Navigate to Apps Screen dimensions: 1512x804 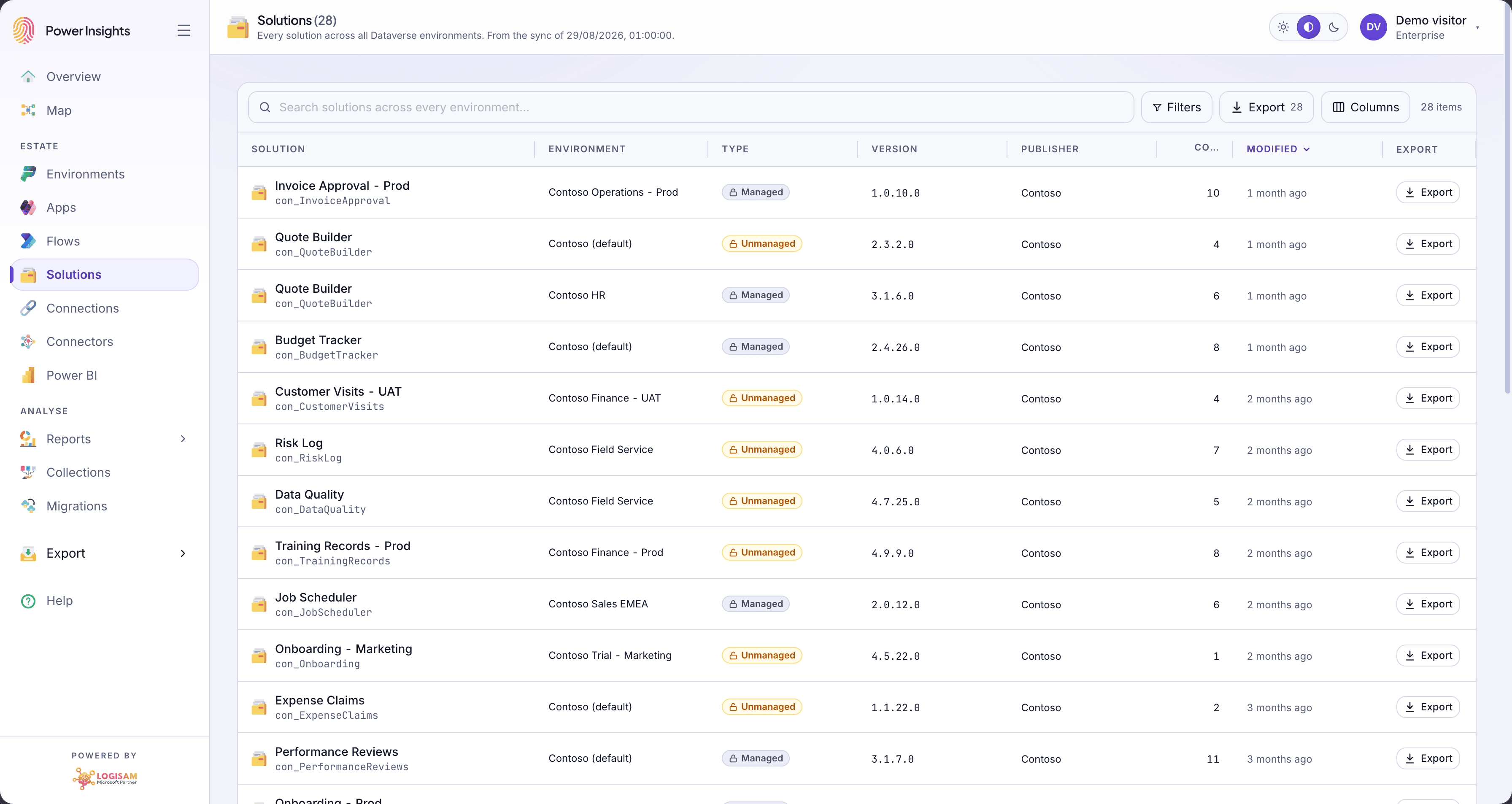coord(105,208)
